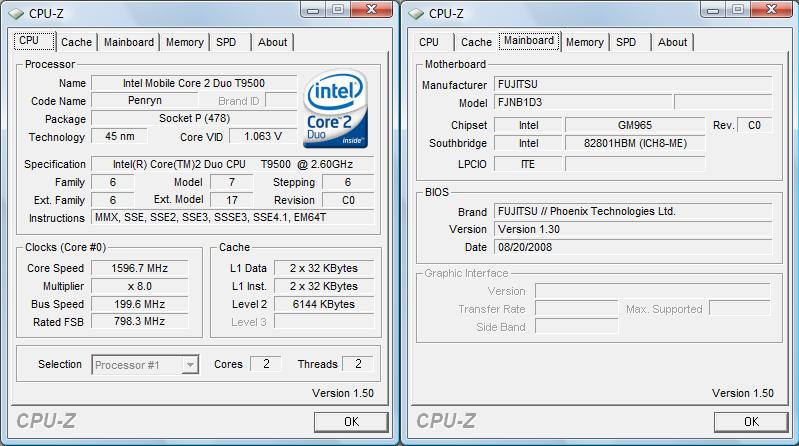Open the About tab in right window
The height and width of the screenshot is (446, 799).
[x=672, y=42]
